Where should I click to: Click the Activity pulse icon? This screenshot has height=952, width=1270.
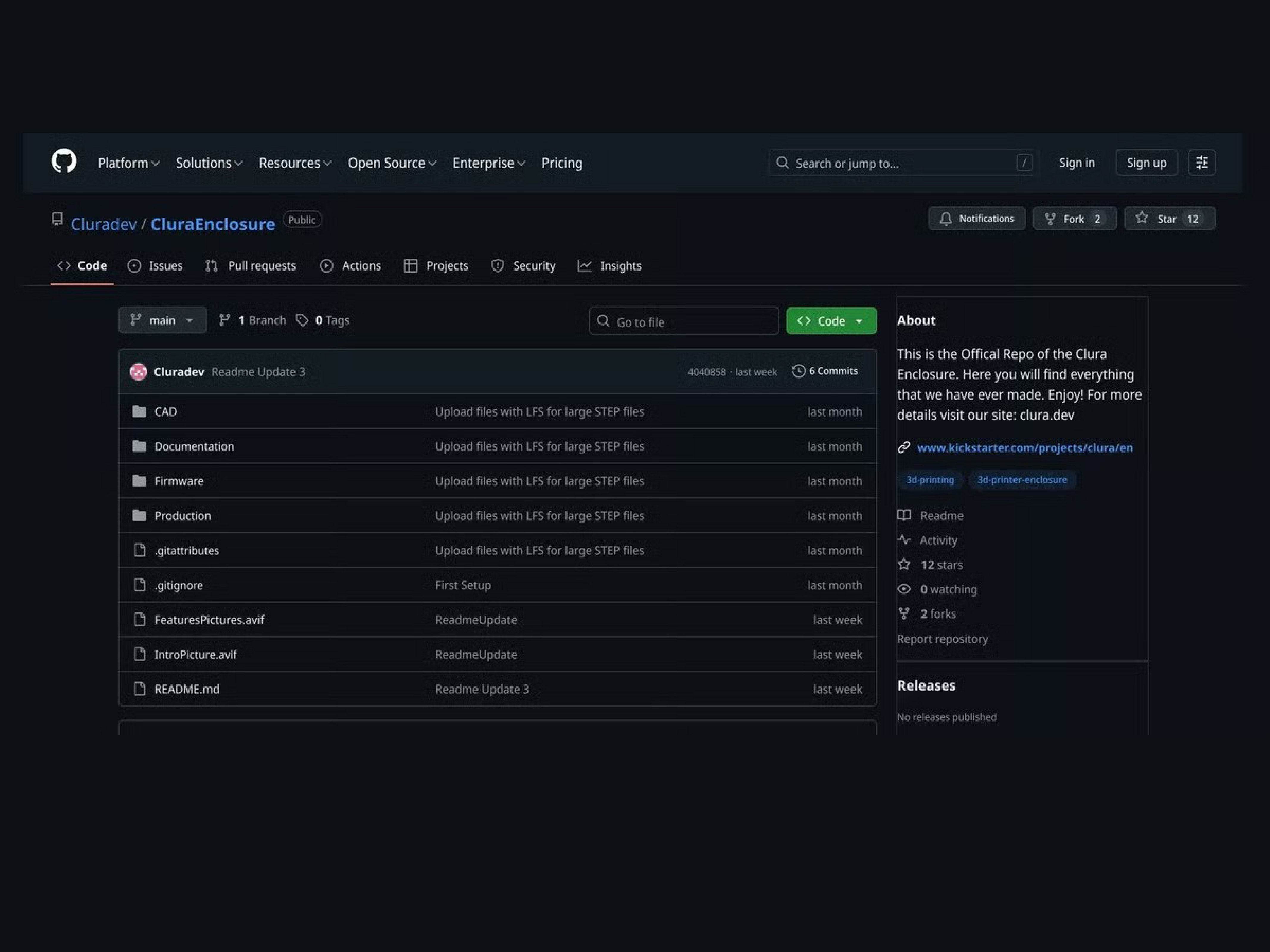904,540
